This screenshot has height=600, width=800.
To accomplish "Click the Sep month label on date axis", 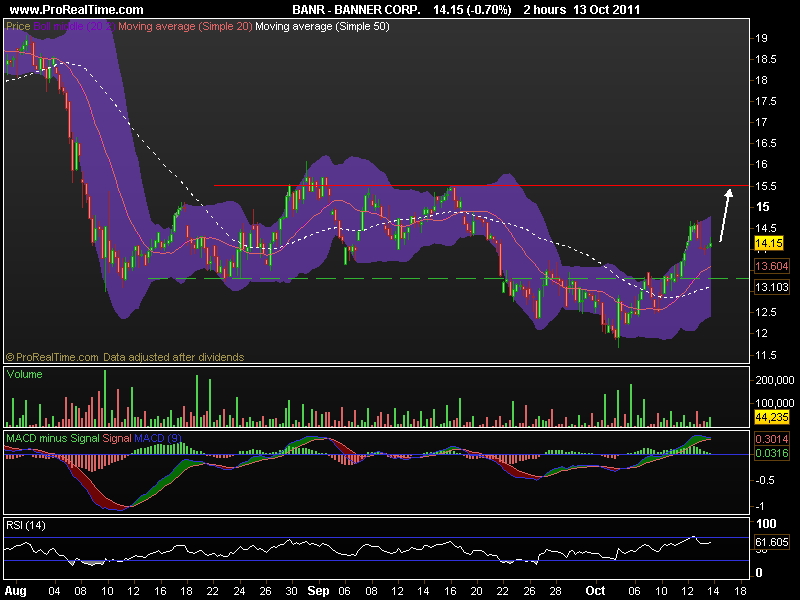I will click(318, 591).
